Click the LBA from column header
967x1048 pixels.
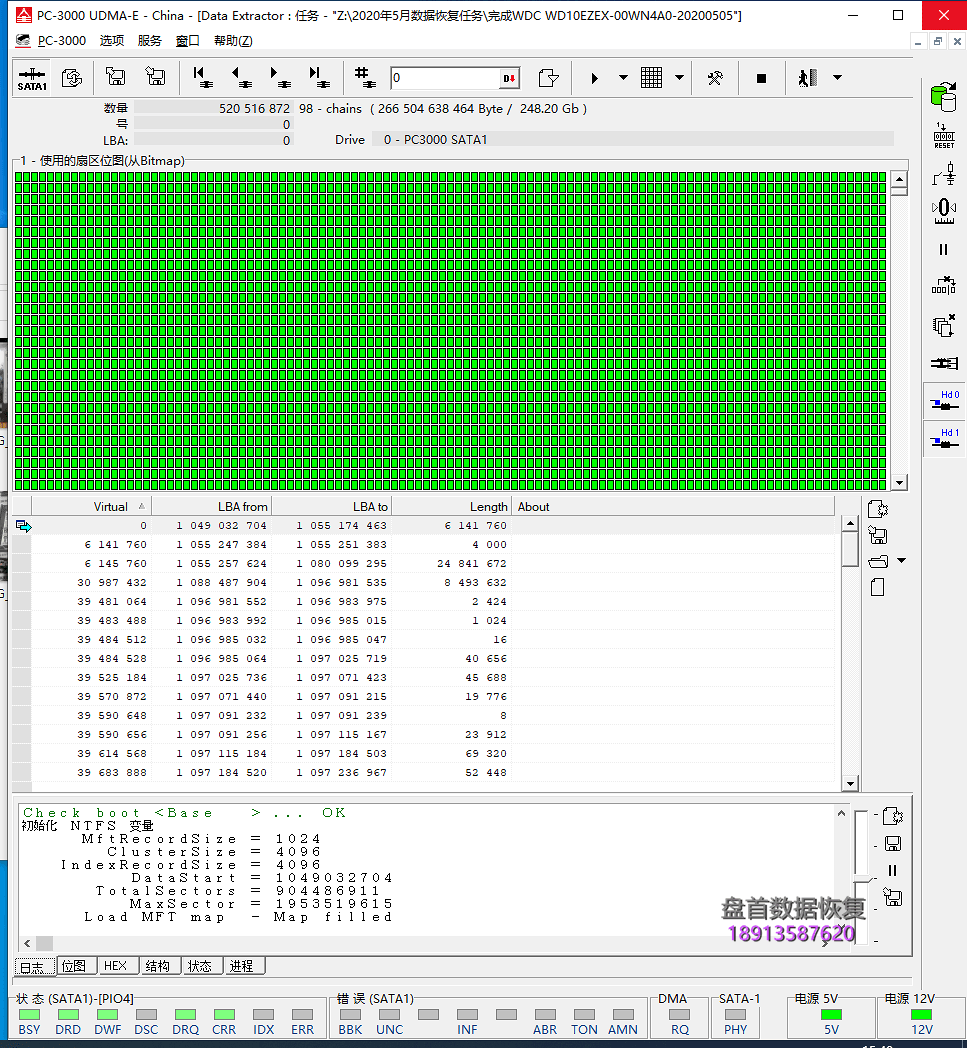[211, 507]
